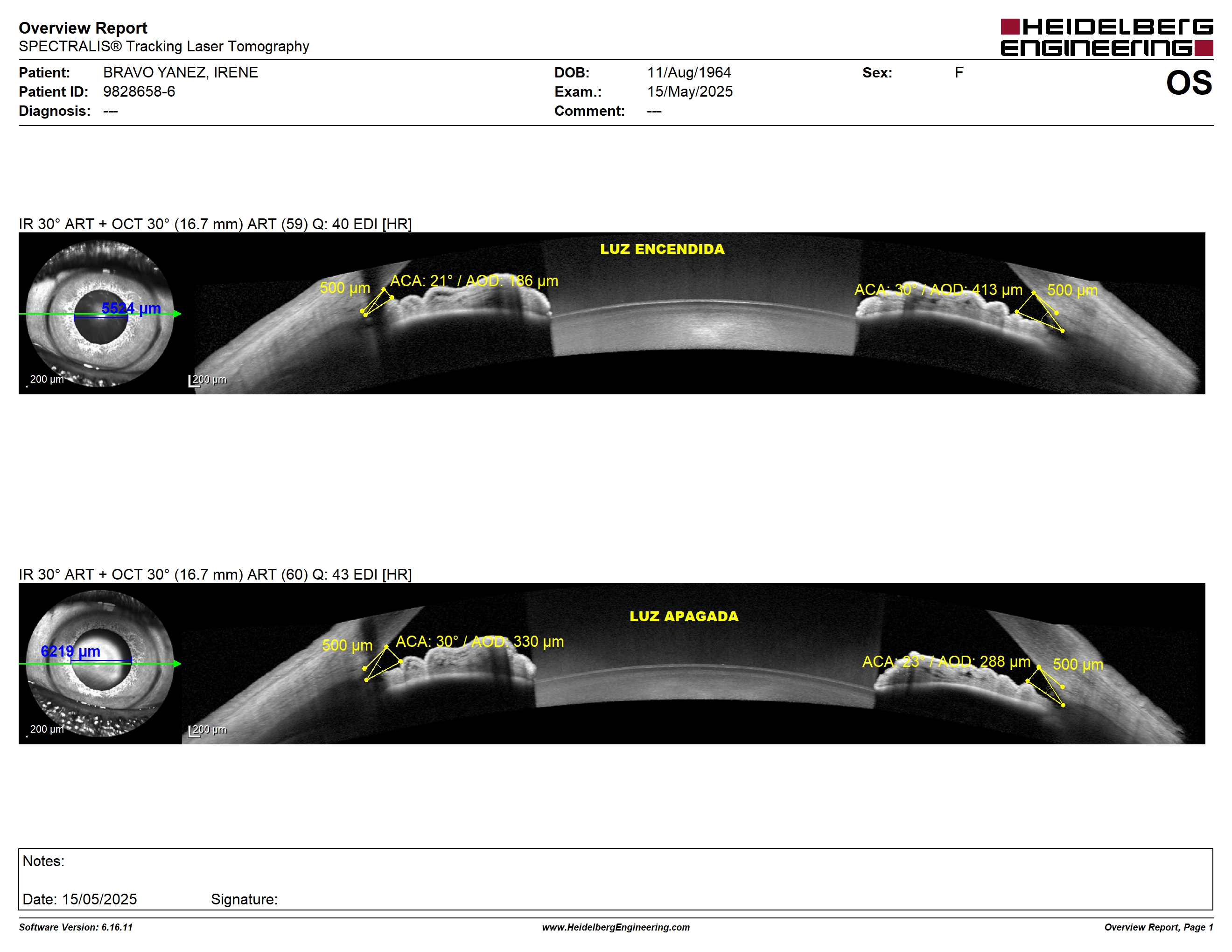Click the lower scan right angle triangle marker
The height and width of the screenshot is (952, 1232).
[1045, 686]
